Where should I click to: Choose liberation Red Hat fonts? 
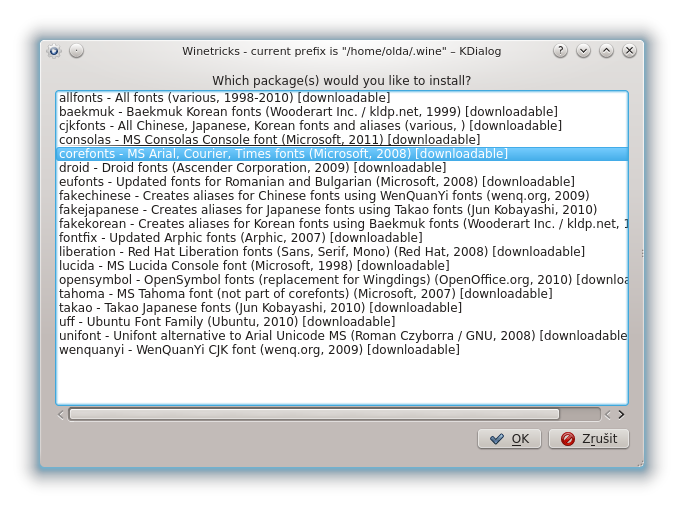[342, 251]
